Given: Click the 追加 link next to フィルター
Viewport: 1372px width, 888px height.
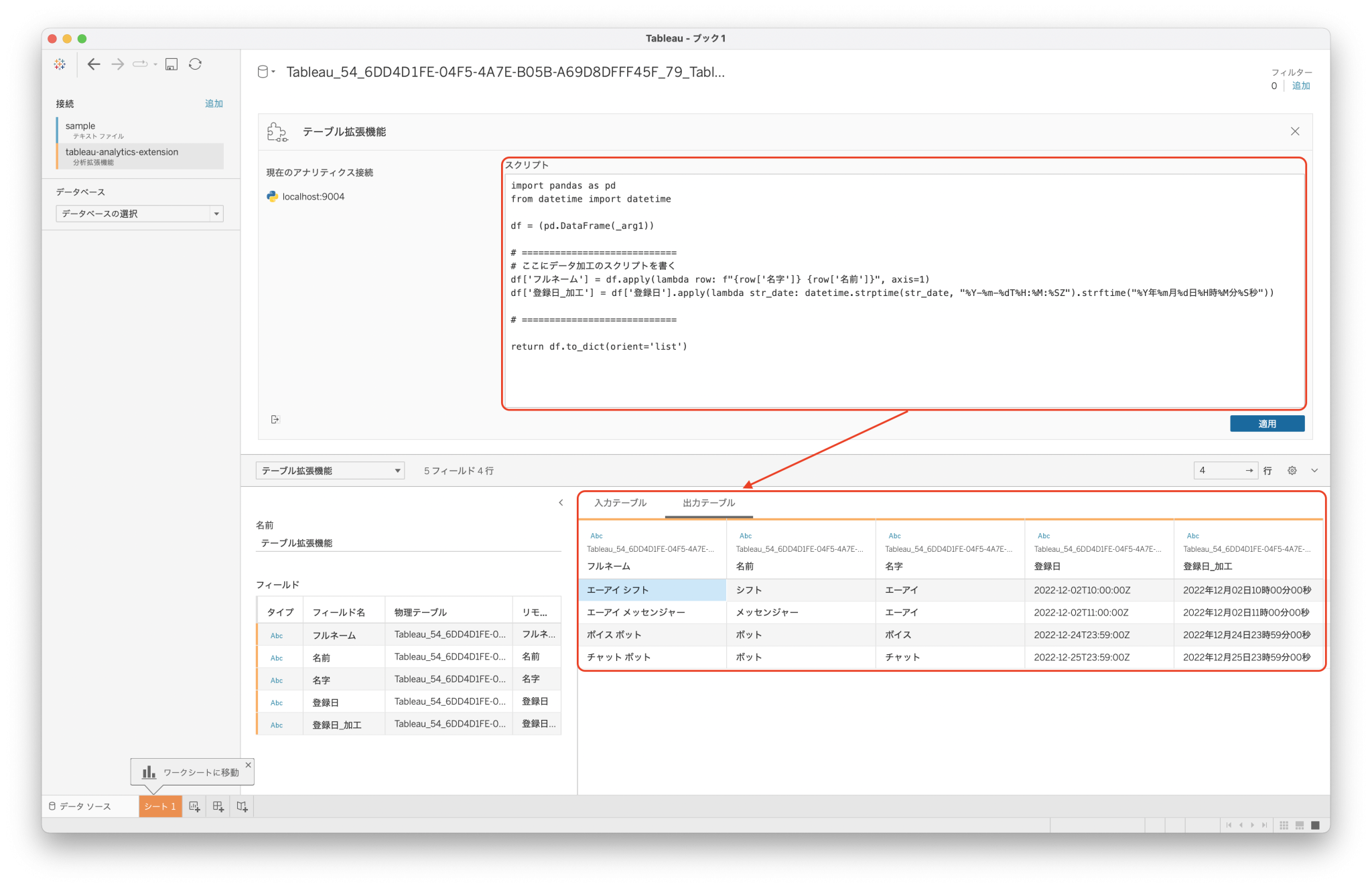Looking at the screenshot, I should point(1300,86).
